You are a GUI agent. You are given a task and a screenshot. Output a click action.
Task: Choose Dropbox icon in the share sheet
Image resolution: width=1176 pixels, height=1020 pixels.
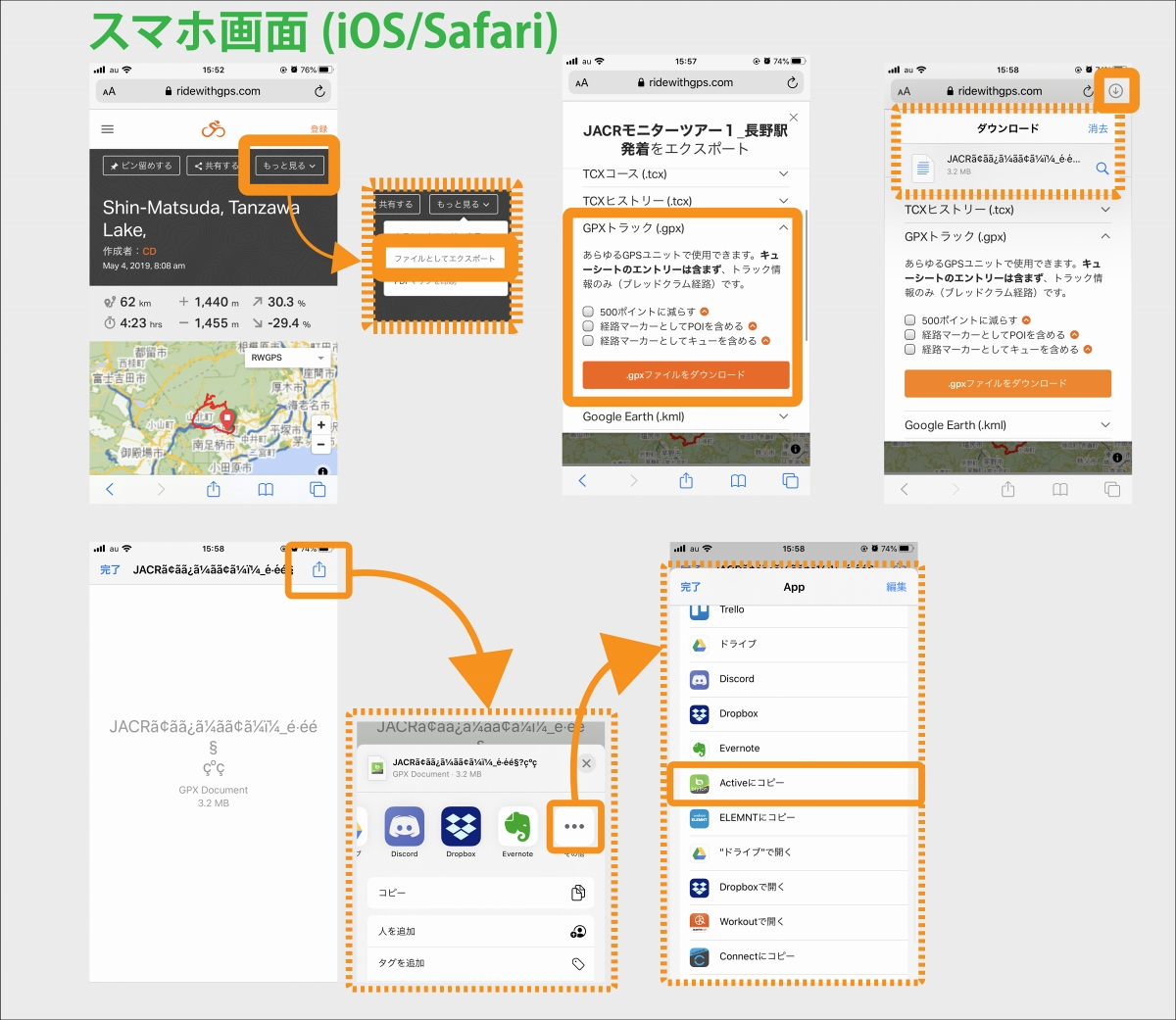coord(461,827)
